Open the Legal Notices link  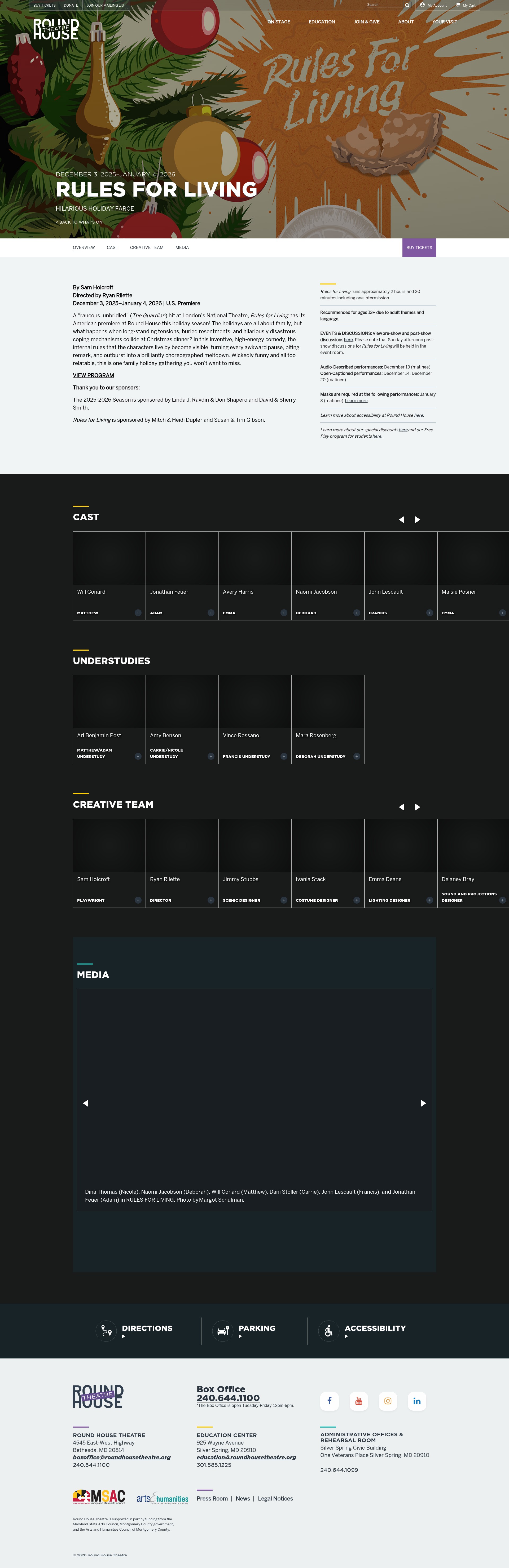(275, 1499)
